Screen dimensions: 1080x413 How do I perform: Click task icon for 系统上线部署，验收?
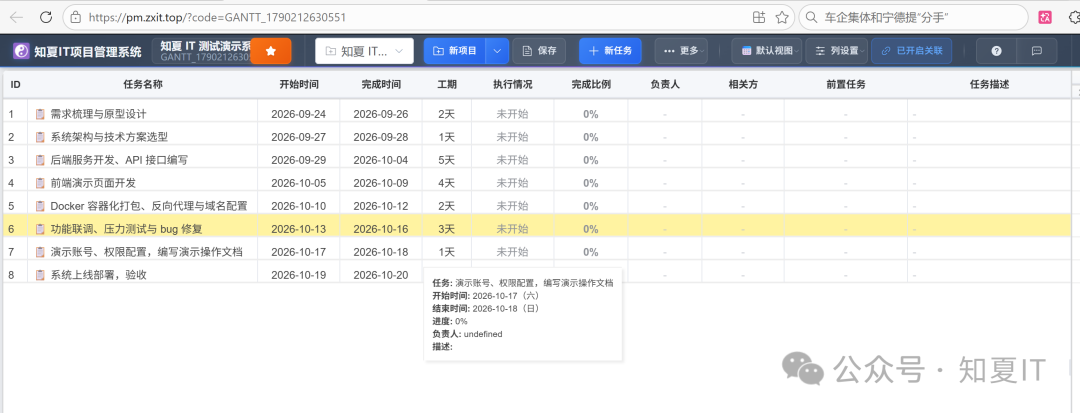coord(40,275)
